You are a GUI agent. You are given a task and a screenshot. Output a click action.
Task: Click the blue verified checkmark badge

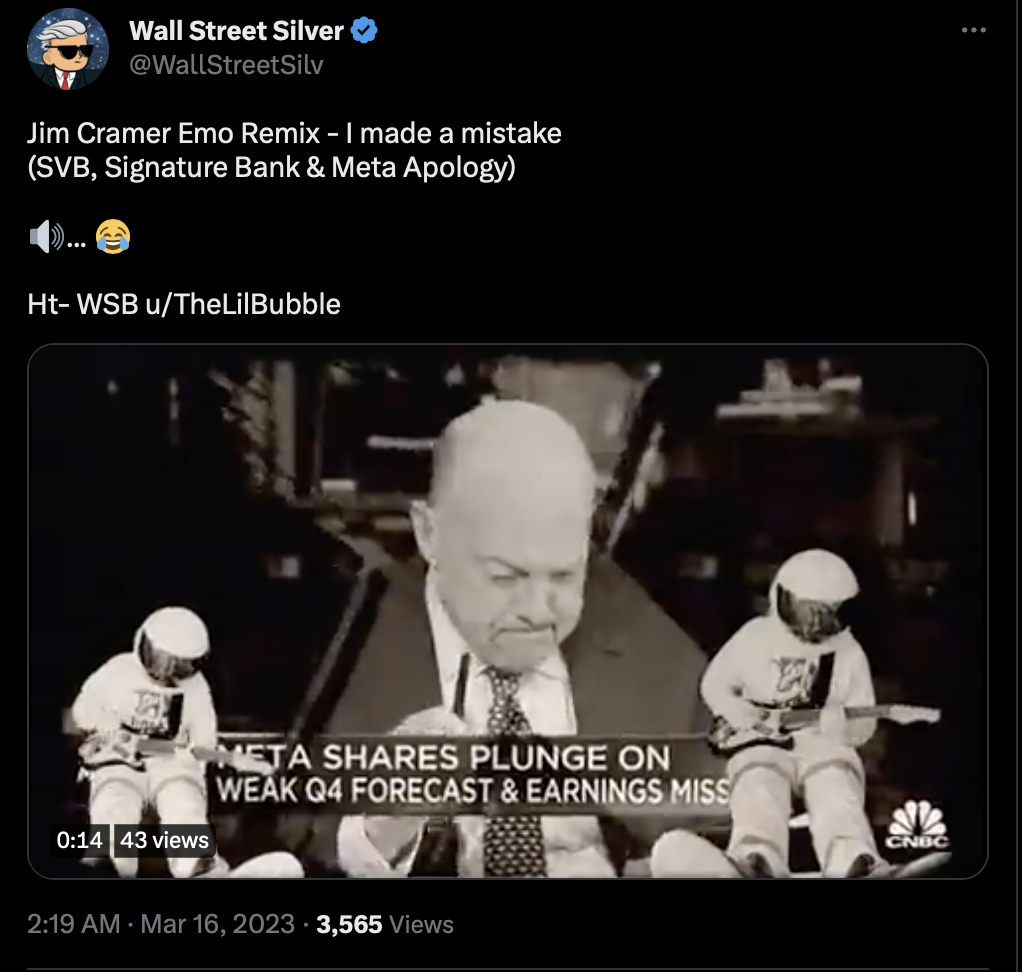tap(364, 31)
